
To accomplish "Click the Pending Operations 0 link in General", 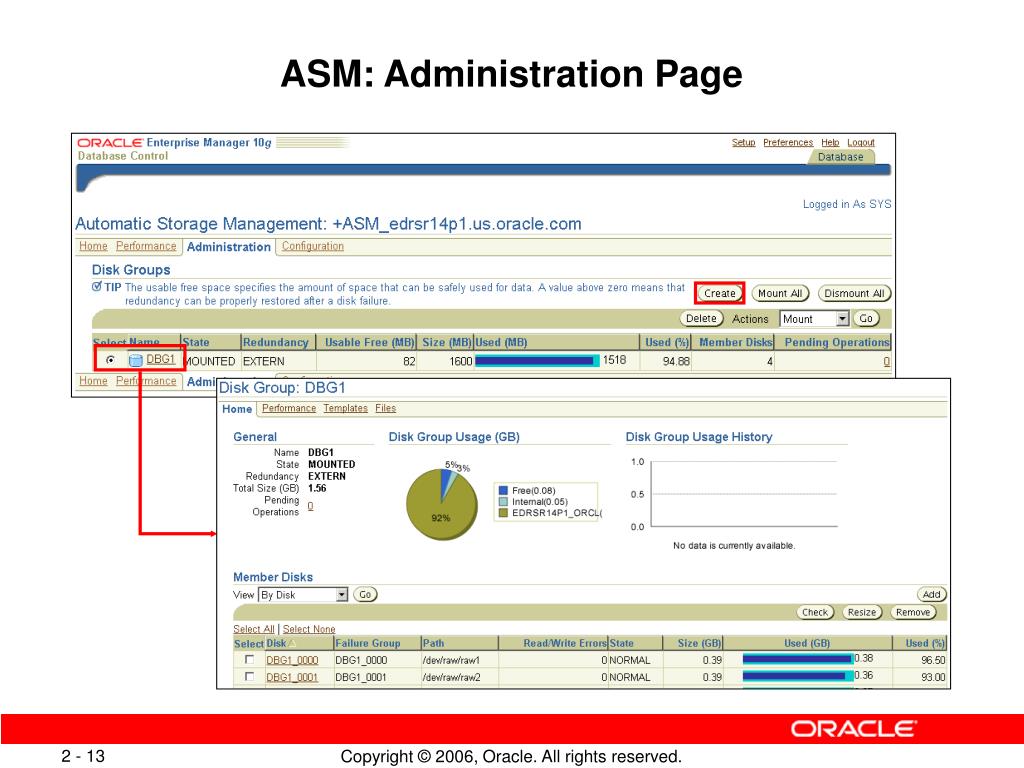I will pyautogui.click(x=310, y=505).
